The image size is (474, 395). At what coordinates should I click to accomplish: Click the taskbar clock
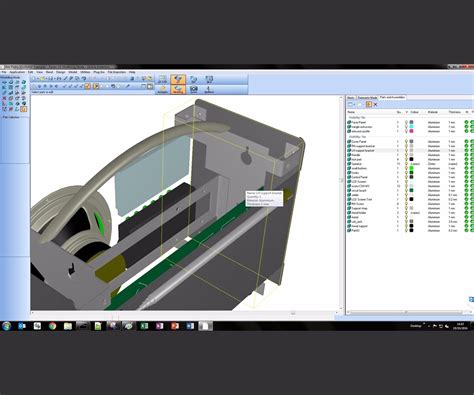[460, 325]
